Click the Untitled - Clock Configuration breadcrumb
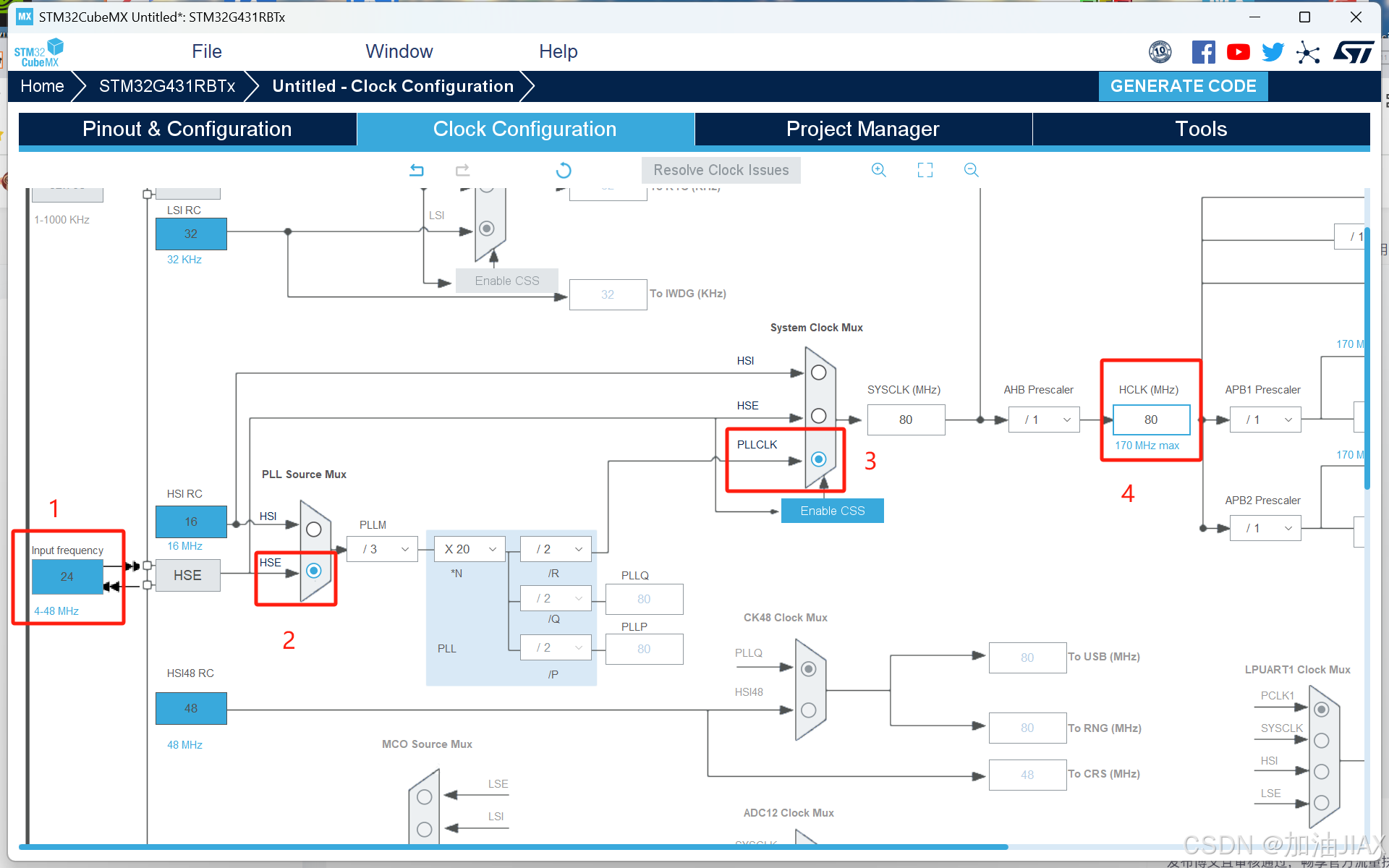1389x868 pixels. point(393,86)
